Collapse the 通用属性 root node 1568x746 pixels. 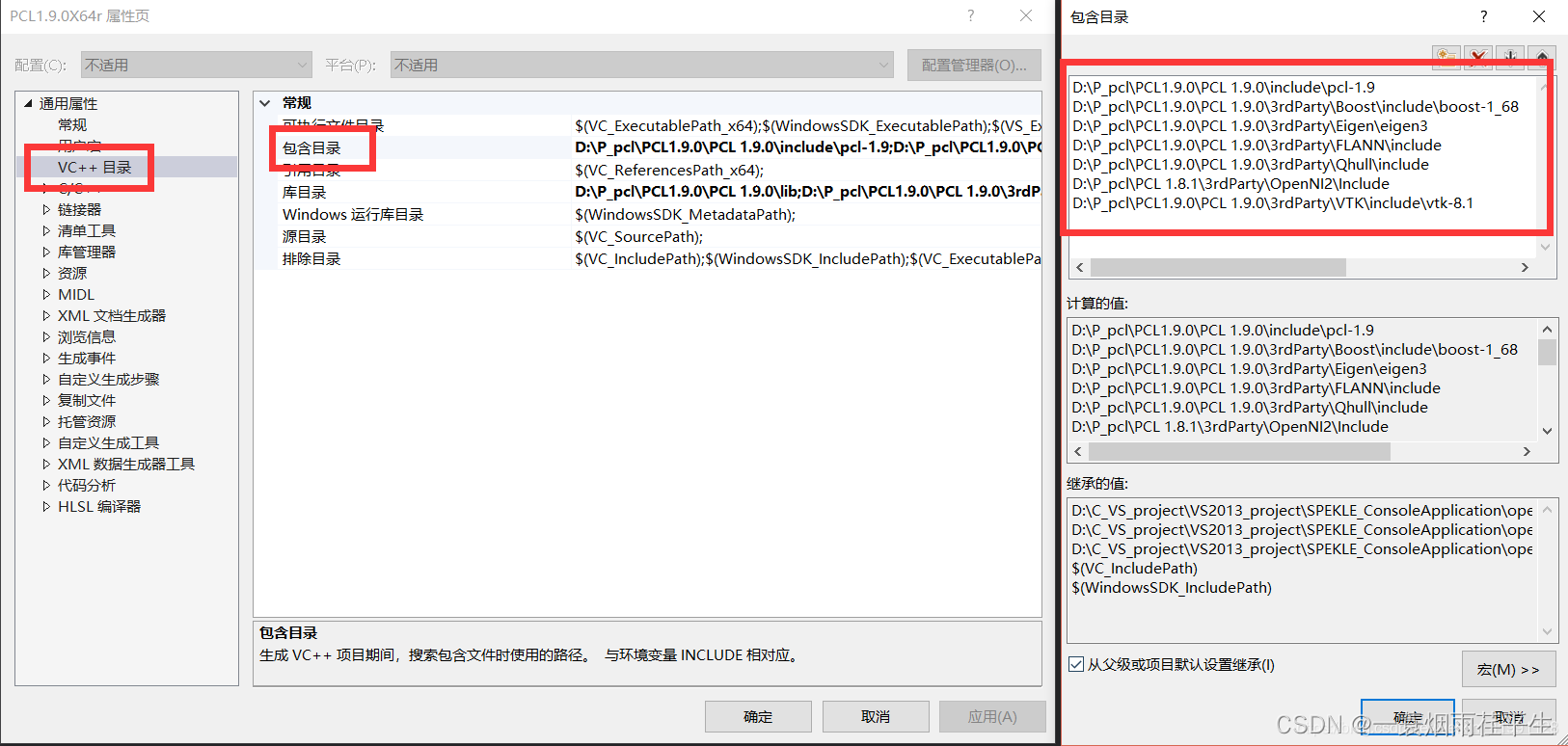(28, 103)
